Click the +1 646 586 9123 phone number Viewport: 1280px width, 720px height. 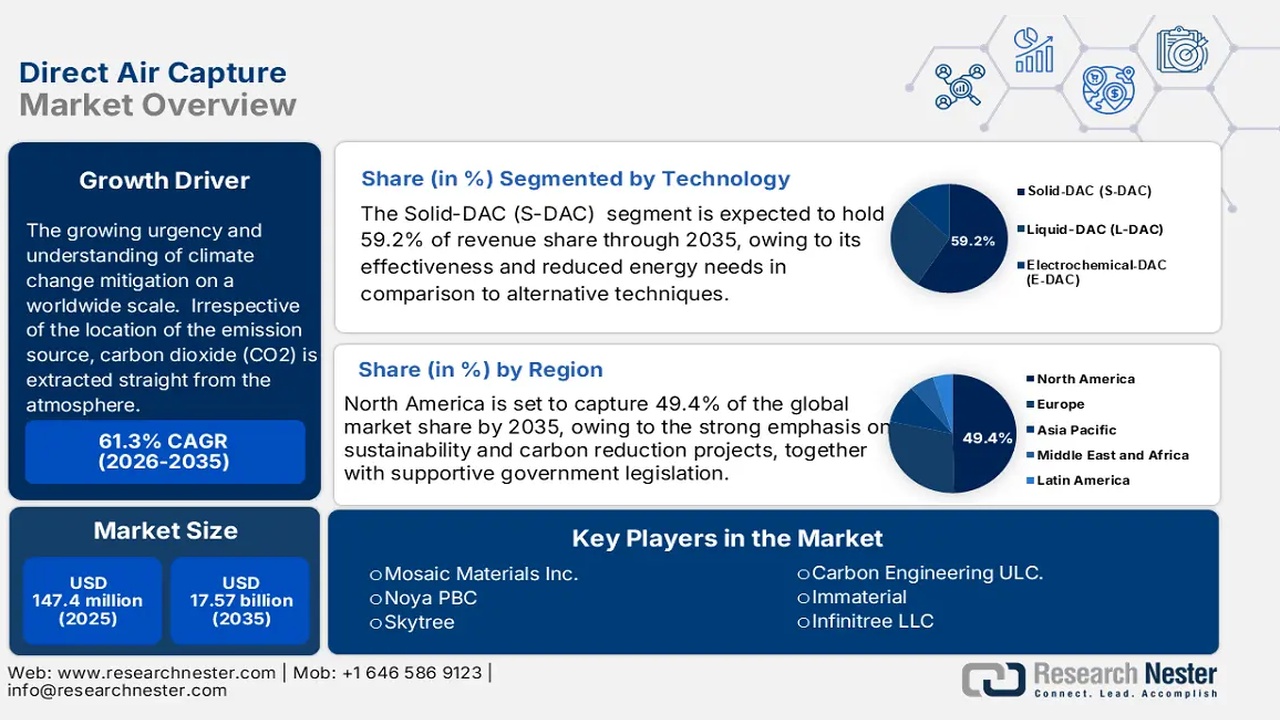tap(412, 672)
